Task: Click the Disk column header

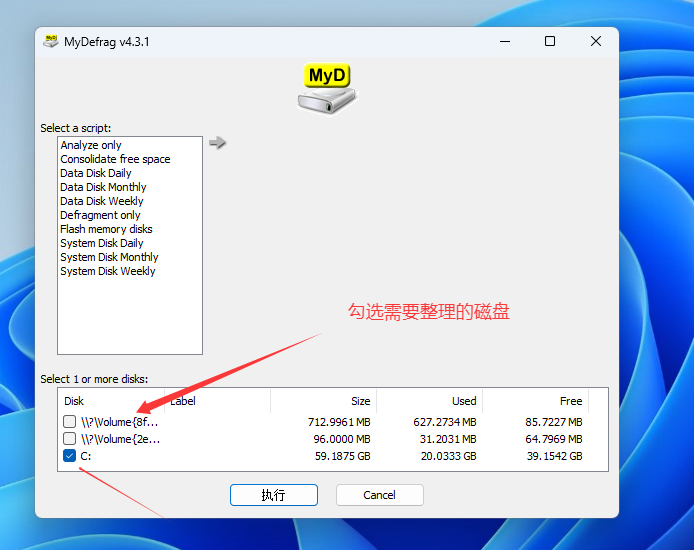Action: coord(112,401)
